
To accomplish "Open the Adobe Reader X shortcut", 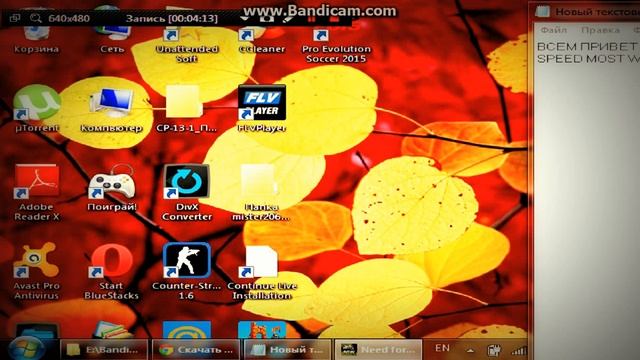I will point(37,193).
